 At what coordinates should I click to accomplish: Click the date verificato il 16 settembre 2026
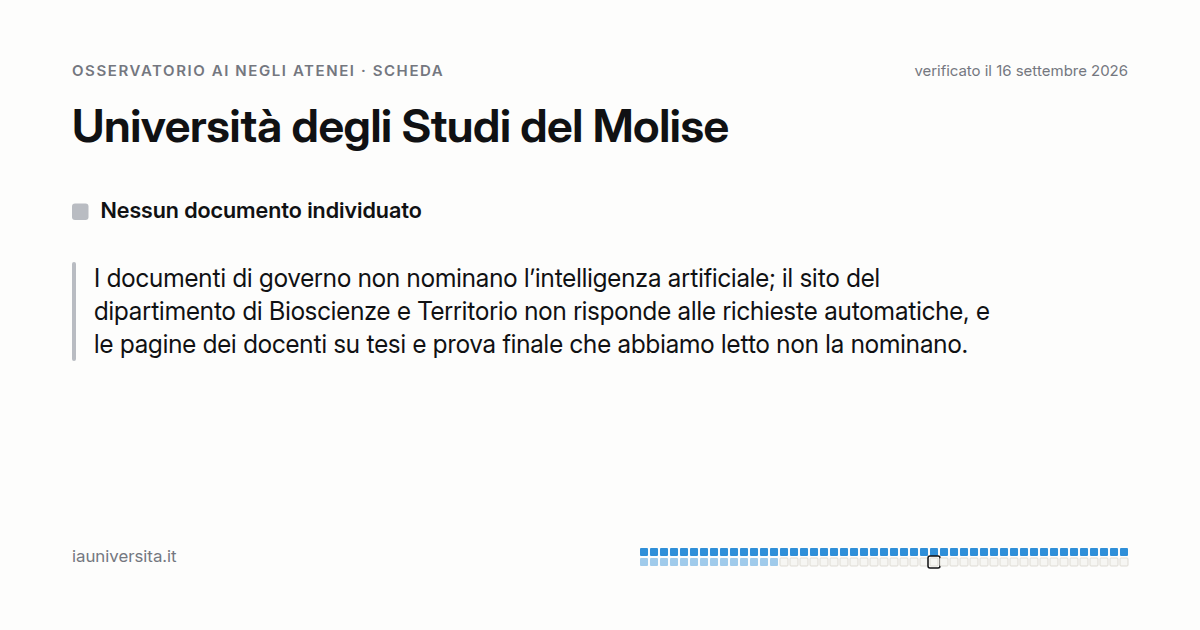1021,71
